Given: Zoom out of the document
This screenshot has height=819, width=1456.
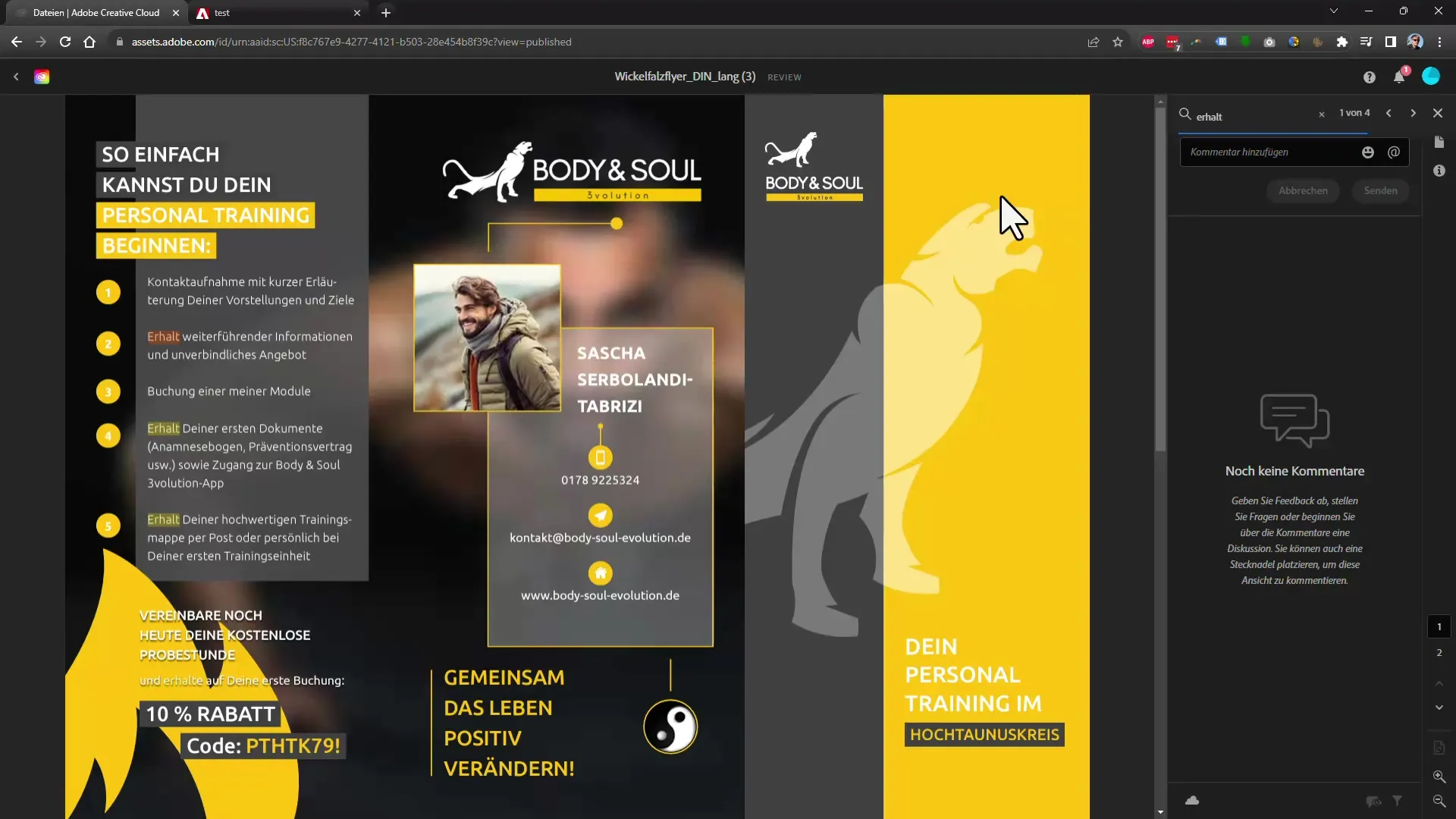Looking at the screenshot, I should pos(1439,802).
